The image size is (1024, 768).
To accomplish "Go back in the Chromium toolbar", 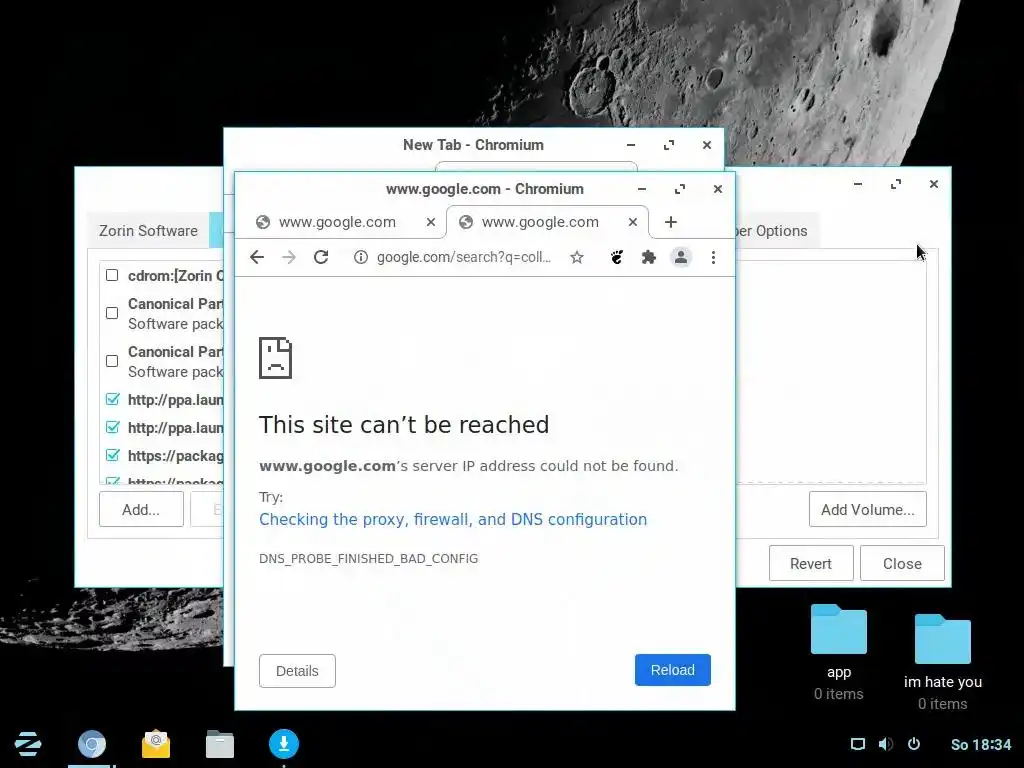I will (257, 257).
